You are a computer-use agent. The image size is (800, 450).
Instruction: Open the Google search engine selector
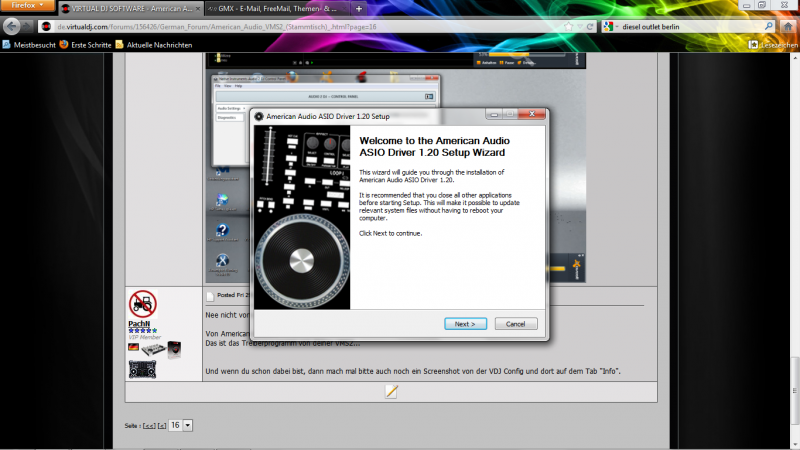[x=610, y=27]
